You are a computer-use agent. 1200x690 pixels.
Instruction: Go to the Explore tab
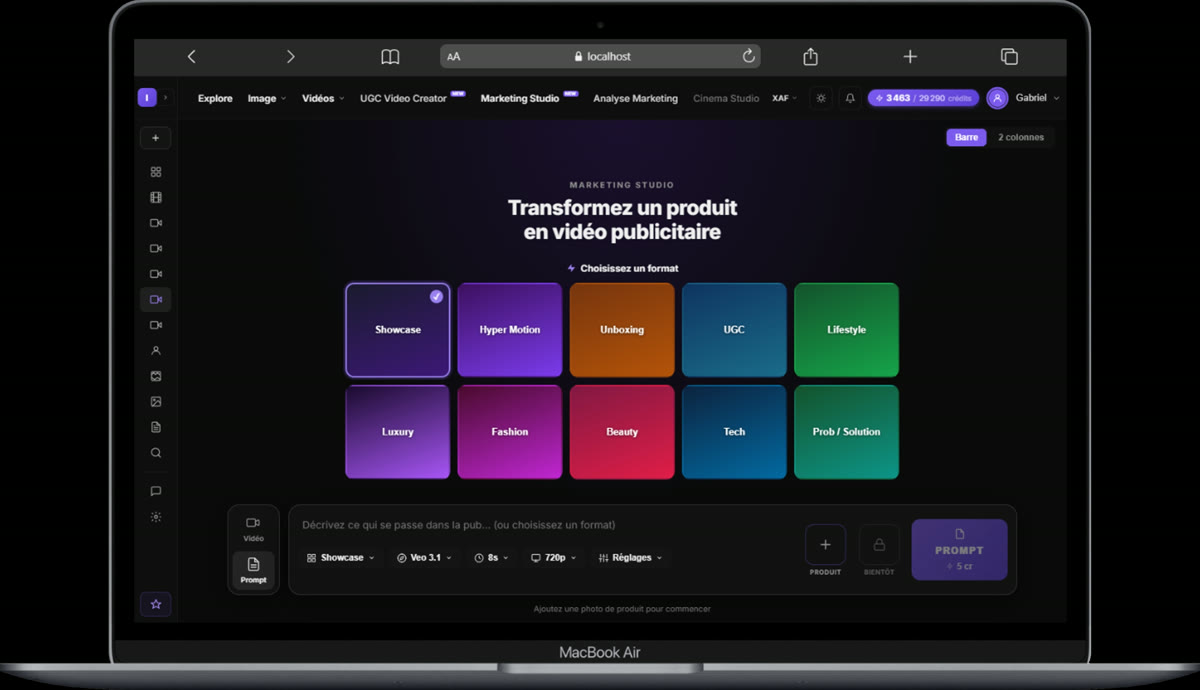[215, 98]
